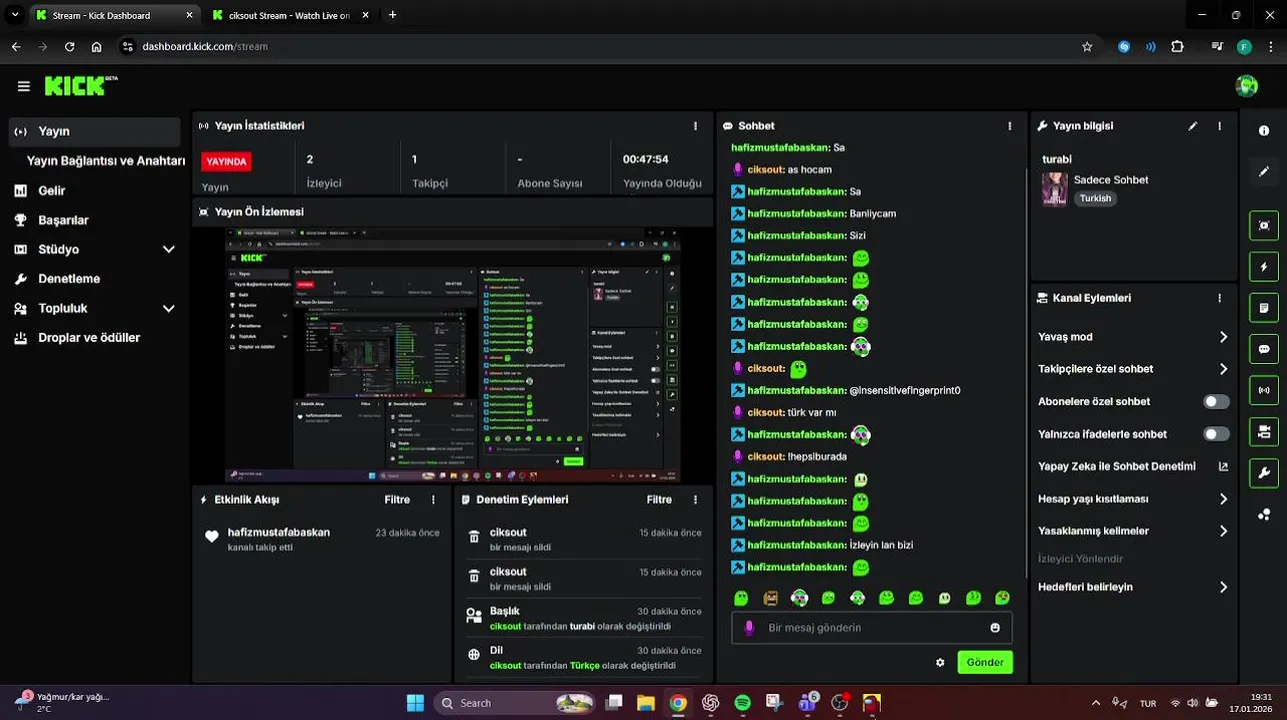Click the purple microphone badge in the message box

pos(749,628)
